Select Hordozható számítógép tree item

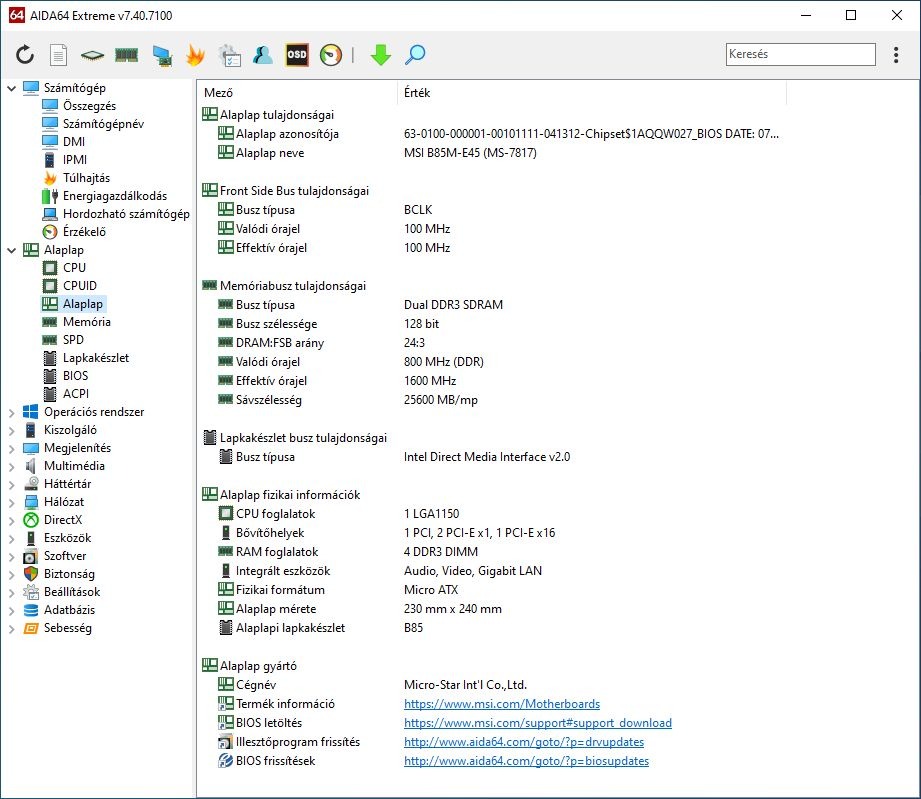point(126,214)
